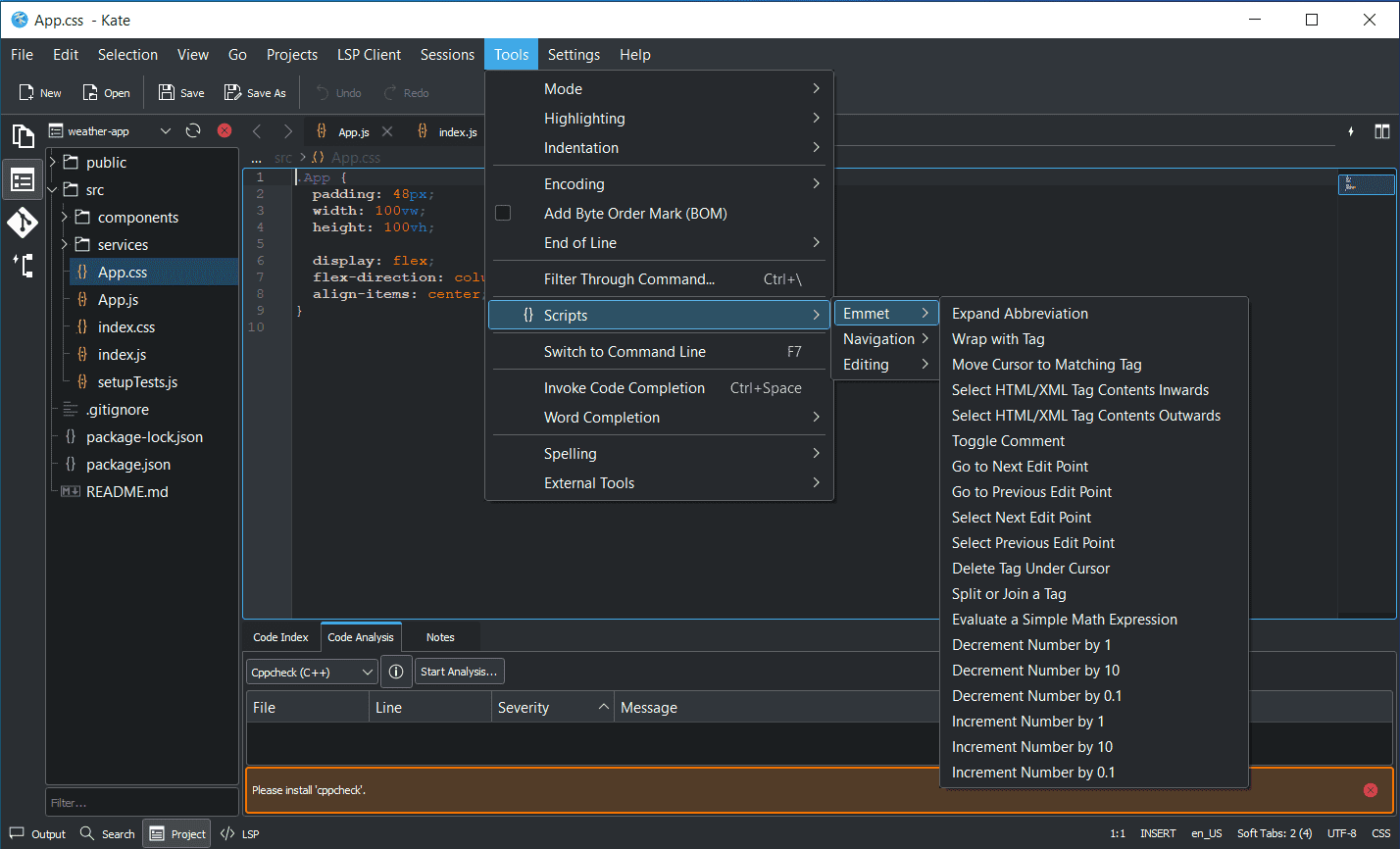Screen dimensions: 1400x849
Task: Click the split view icon
Action: tap(1381, 131)
